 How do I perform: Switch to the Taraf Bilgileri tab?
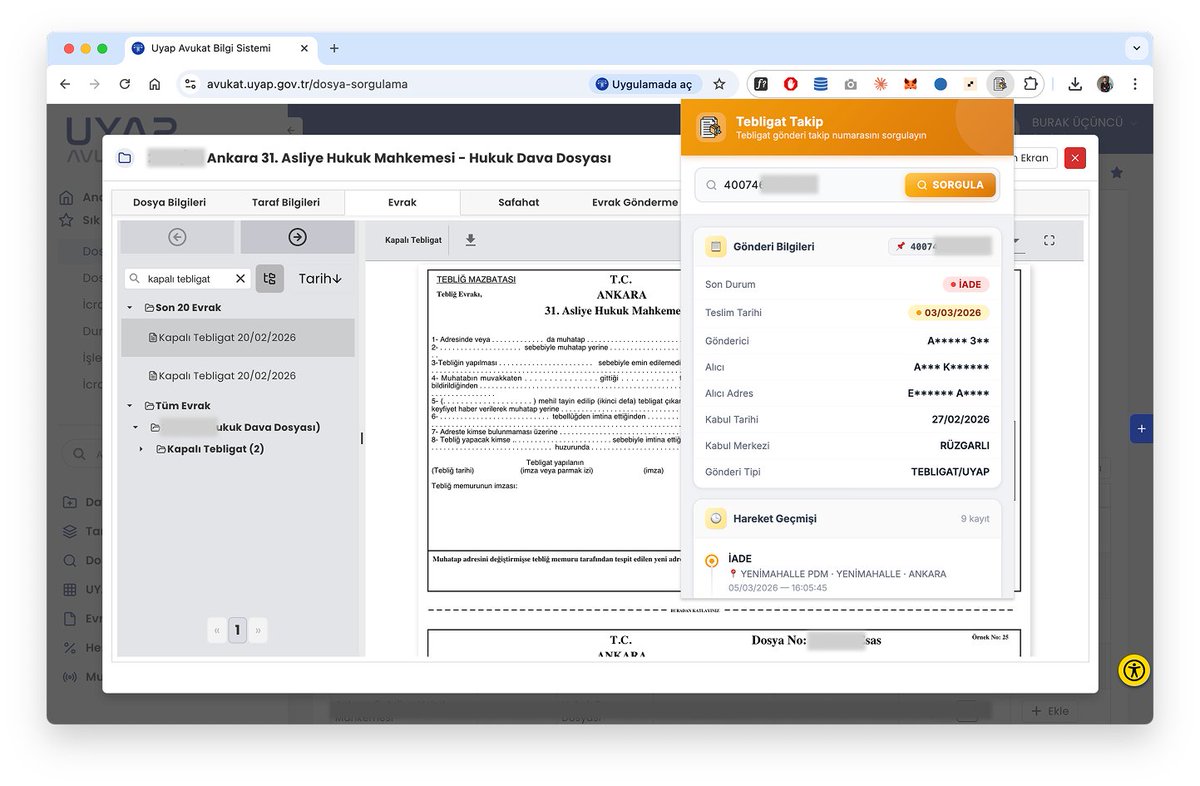pyautogui.click(x=286, y=202)
